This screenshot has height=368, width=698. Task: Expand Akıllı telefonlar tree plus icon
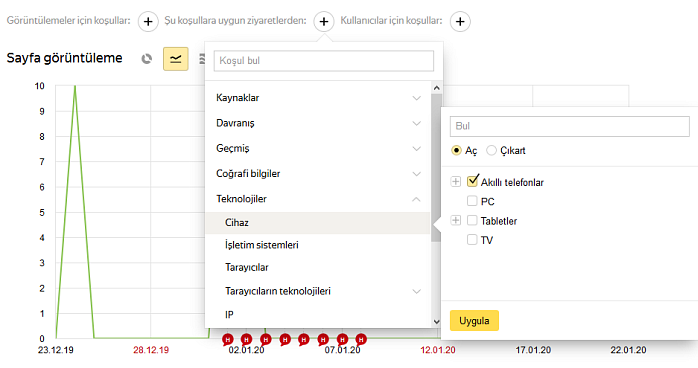point(455,182)
